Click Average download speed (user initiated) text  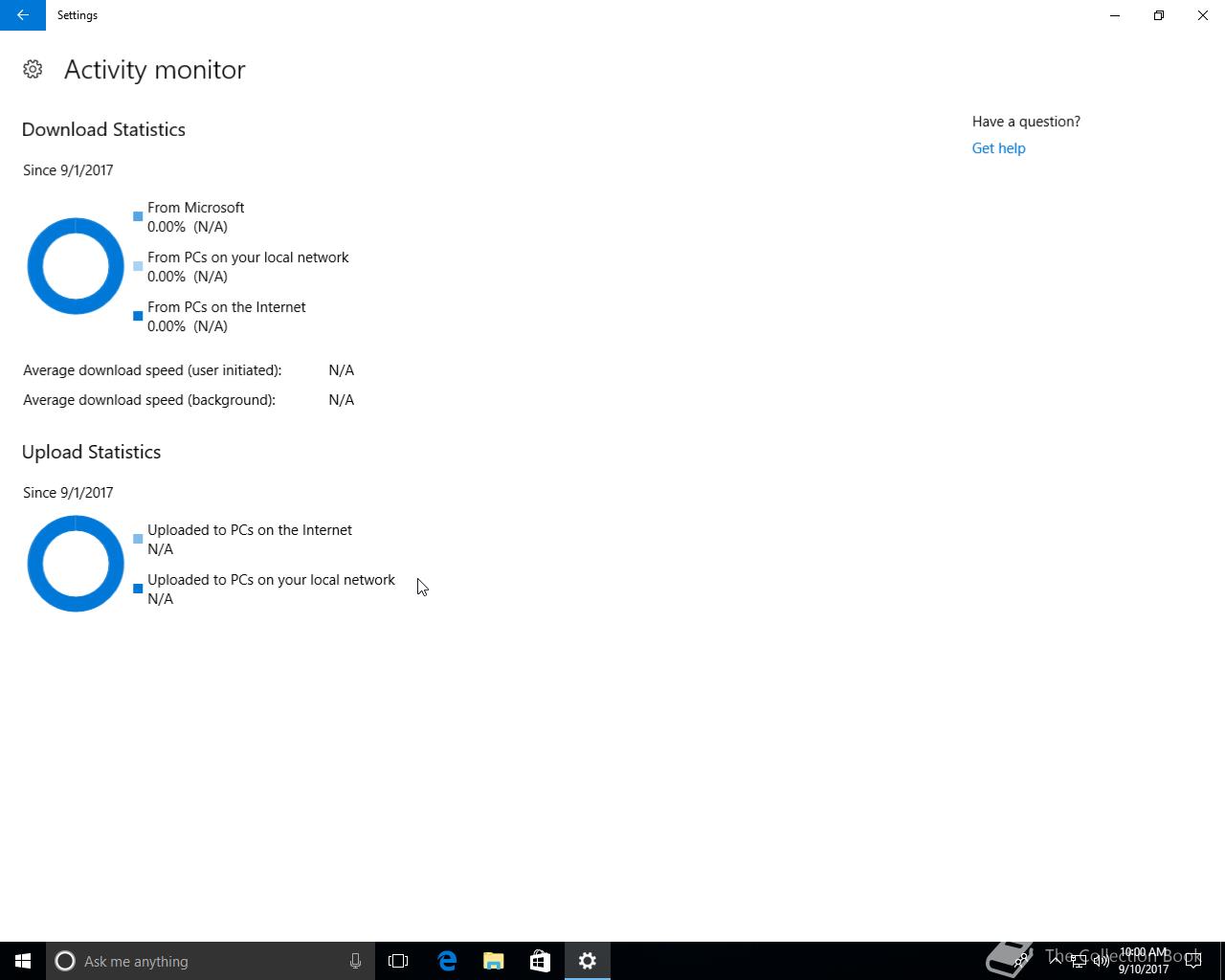152,370
